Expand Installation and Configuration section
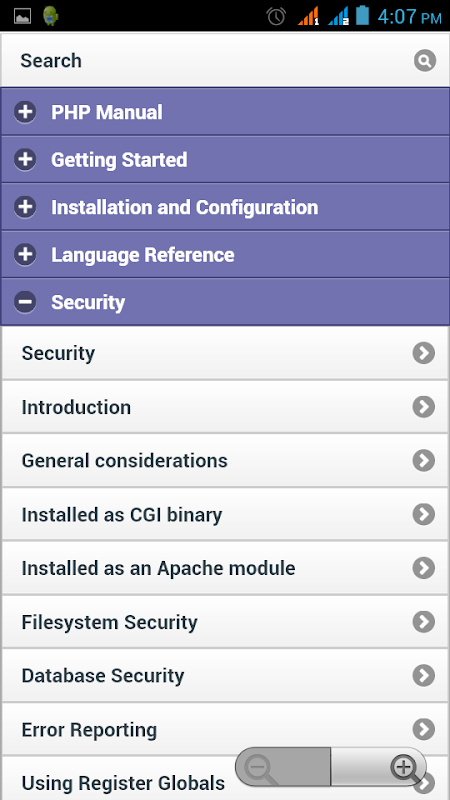450x800 pixels. tap(225, 207)
